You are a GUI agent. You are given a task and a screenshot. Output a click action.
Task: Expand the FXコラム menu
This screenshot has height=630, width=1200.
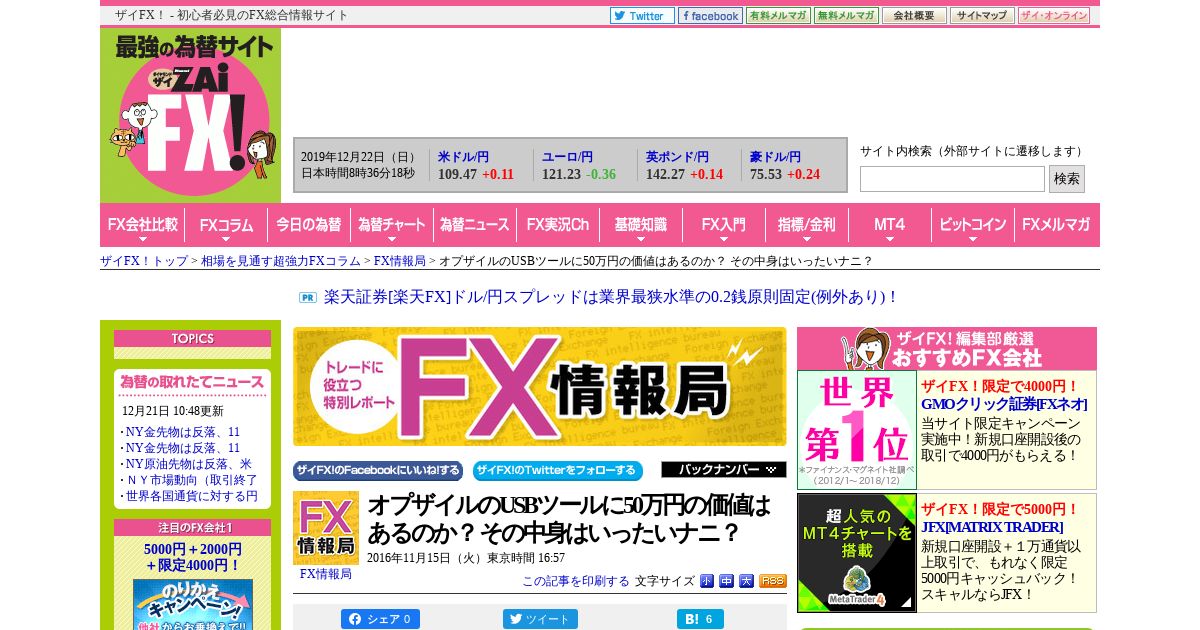(x=226, y=225)
